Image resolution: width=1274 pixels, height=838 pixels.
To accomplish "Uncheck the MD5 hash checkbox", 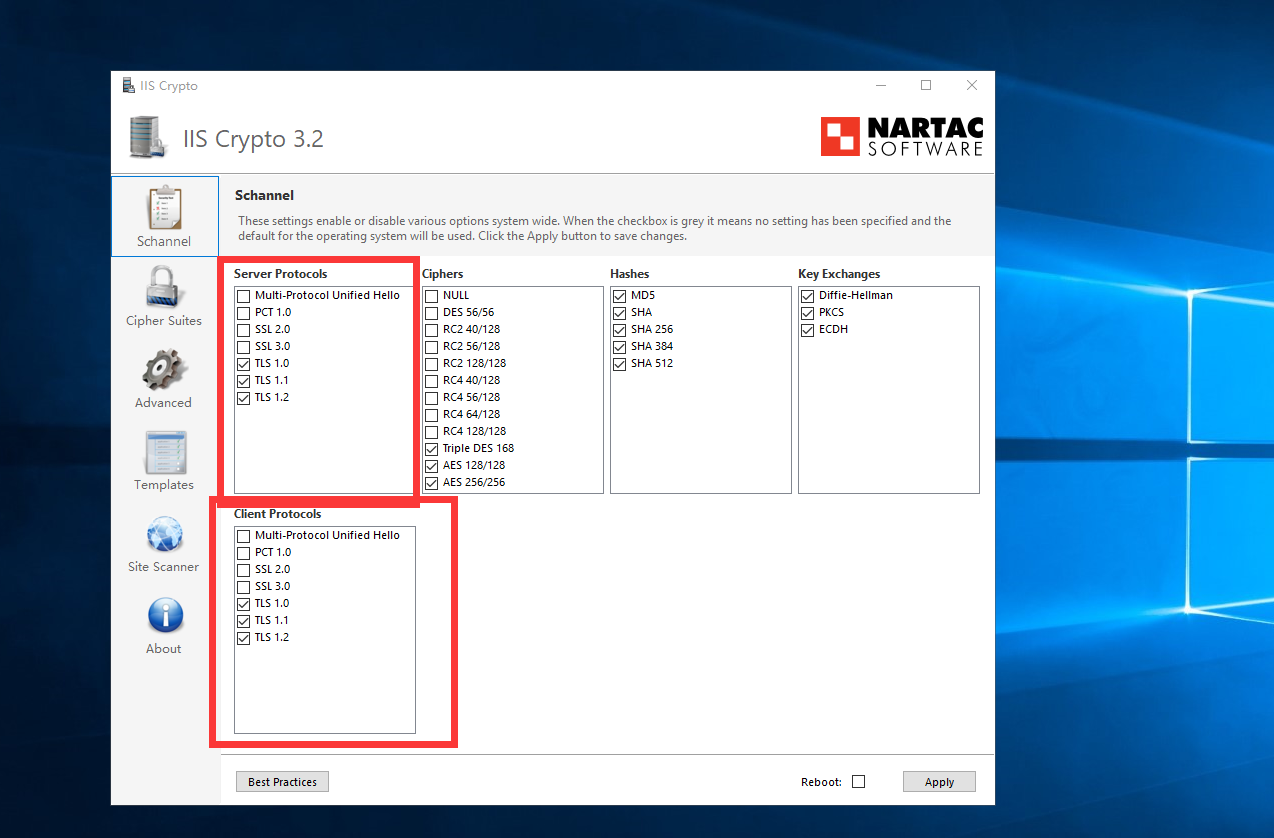I will coord(620,296).
